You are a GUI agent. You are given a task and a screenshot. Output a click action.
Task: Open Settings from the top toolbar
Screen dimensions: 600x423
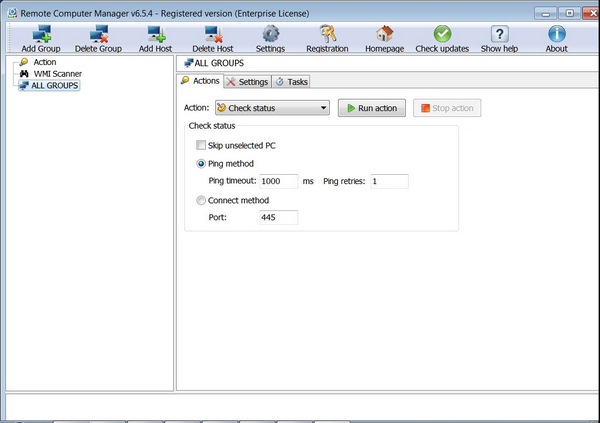pos(270,38)
